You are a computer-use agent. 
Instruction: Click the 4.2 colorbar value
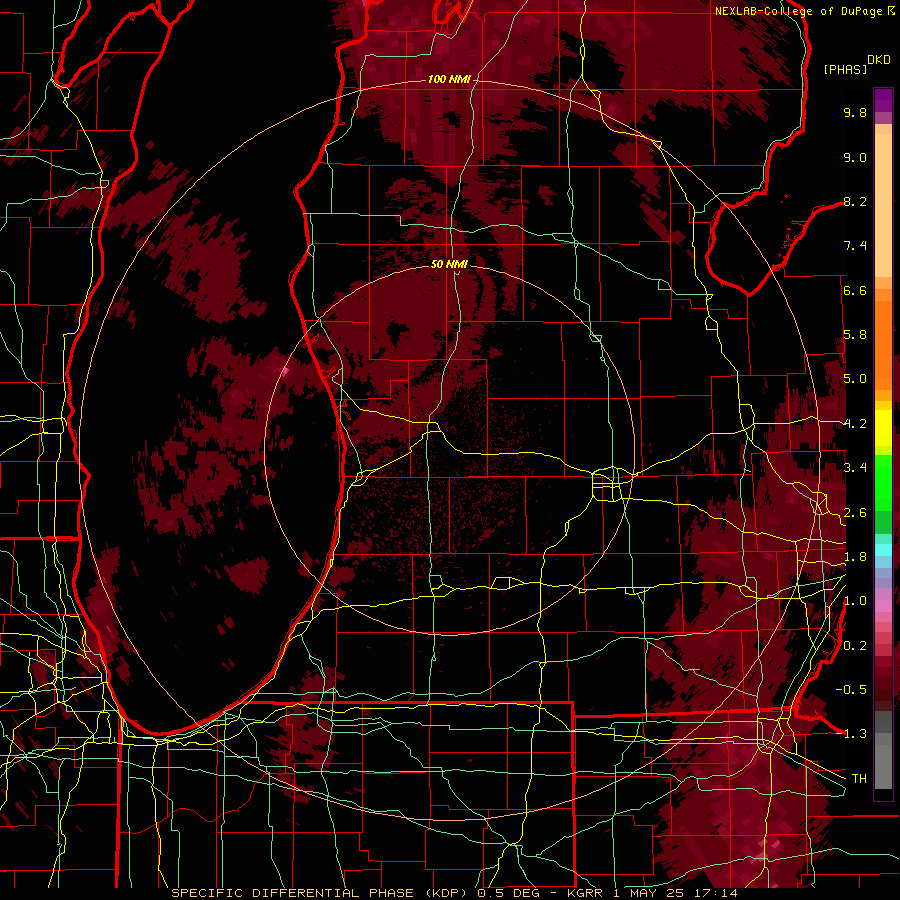[855, 424]
